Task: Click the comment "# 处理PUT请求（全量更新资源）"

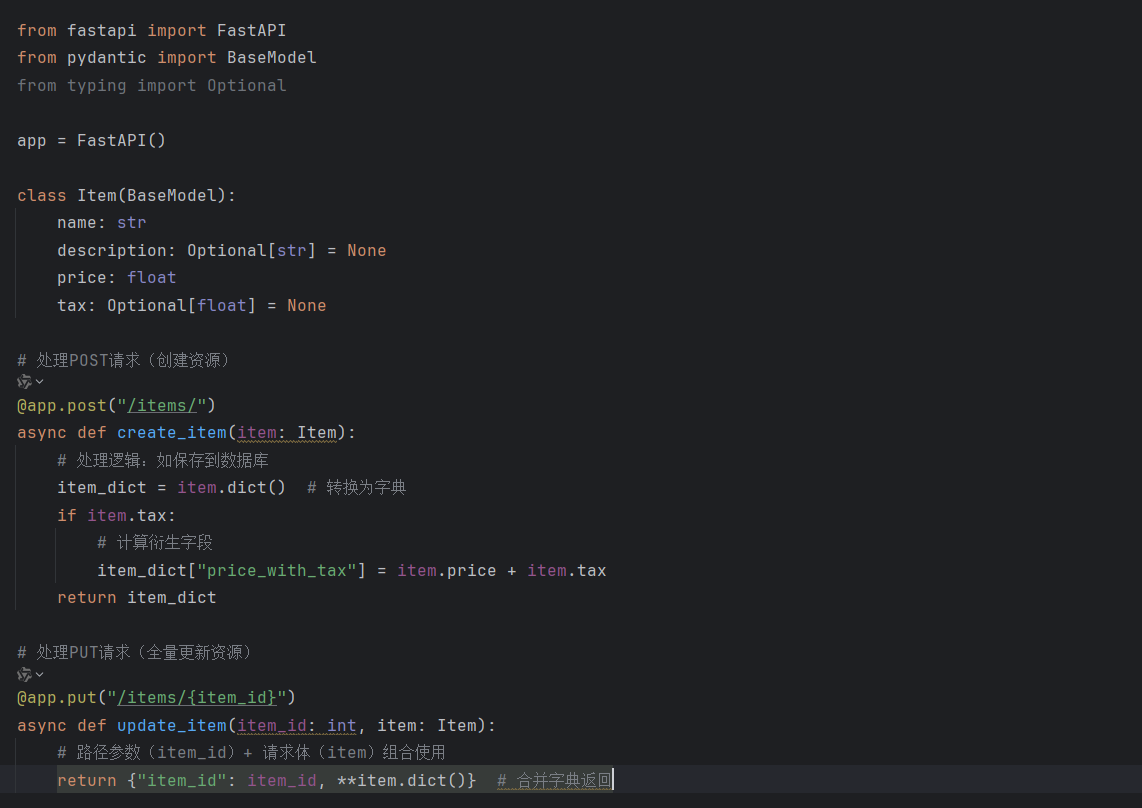Action: tap(135, 652)
